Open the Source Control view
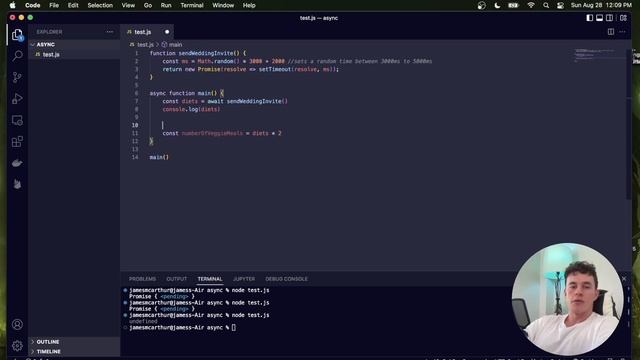The image size is (640, 360). [x=17, y=77]
